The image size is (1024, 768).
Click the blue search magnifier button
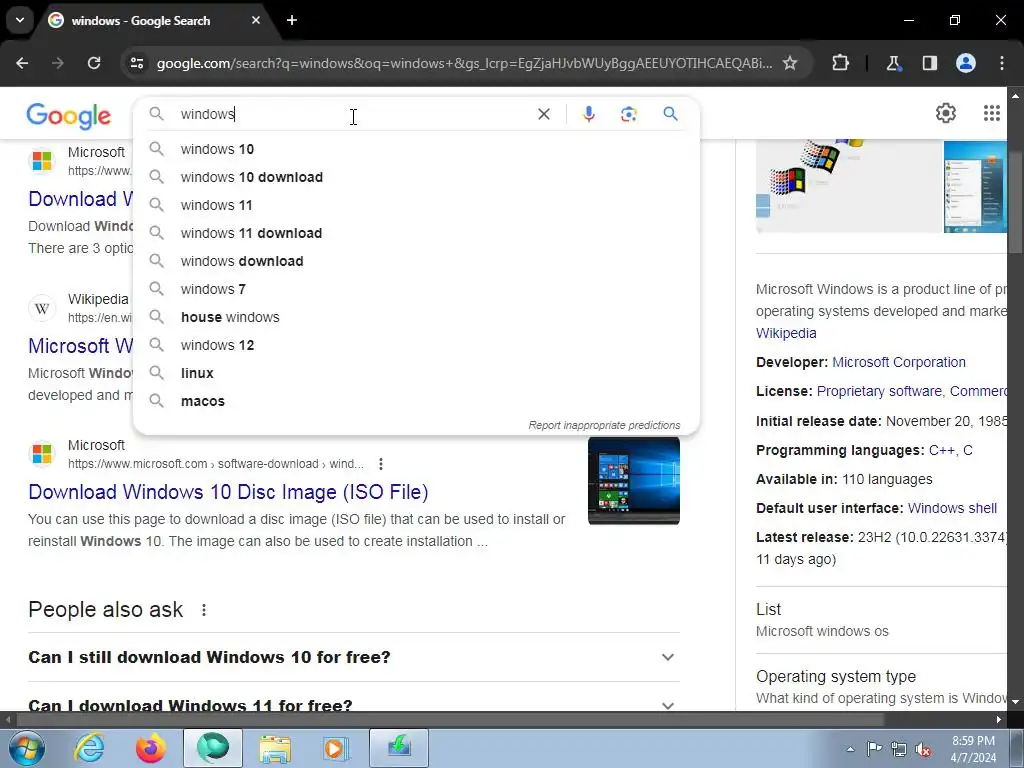(670, 114)
